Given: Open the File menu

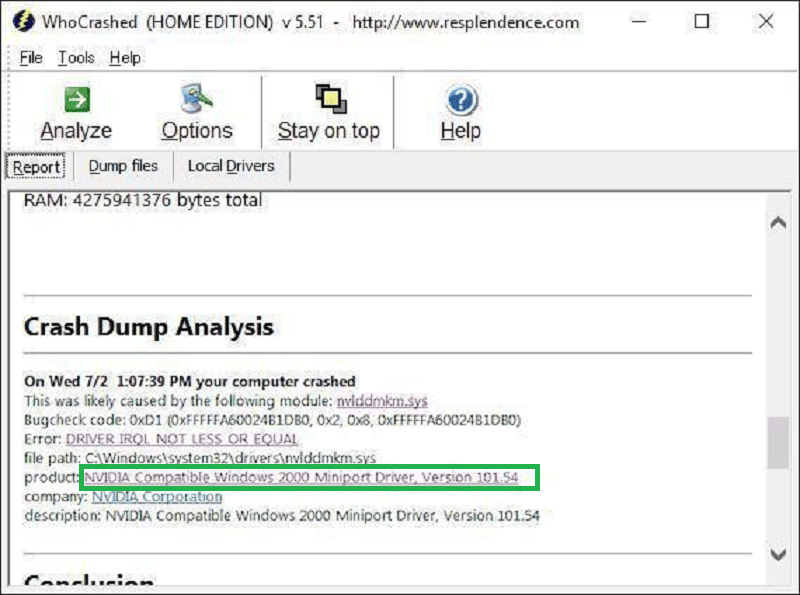Looking at the screenshot, I should [31, 58].
